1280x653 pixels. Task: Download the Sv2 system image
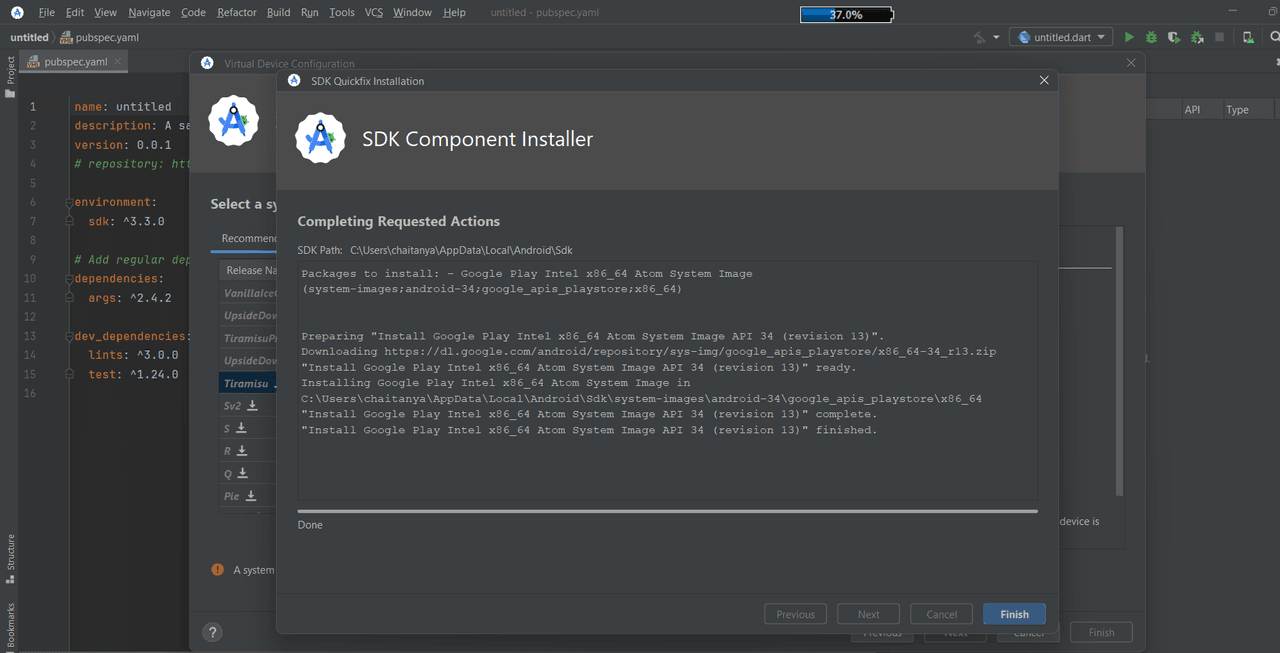tap(253, 406)
